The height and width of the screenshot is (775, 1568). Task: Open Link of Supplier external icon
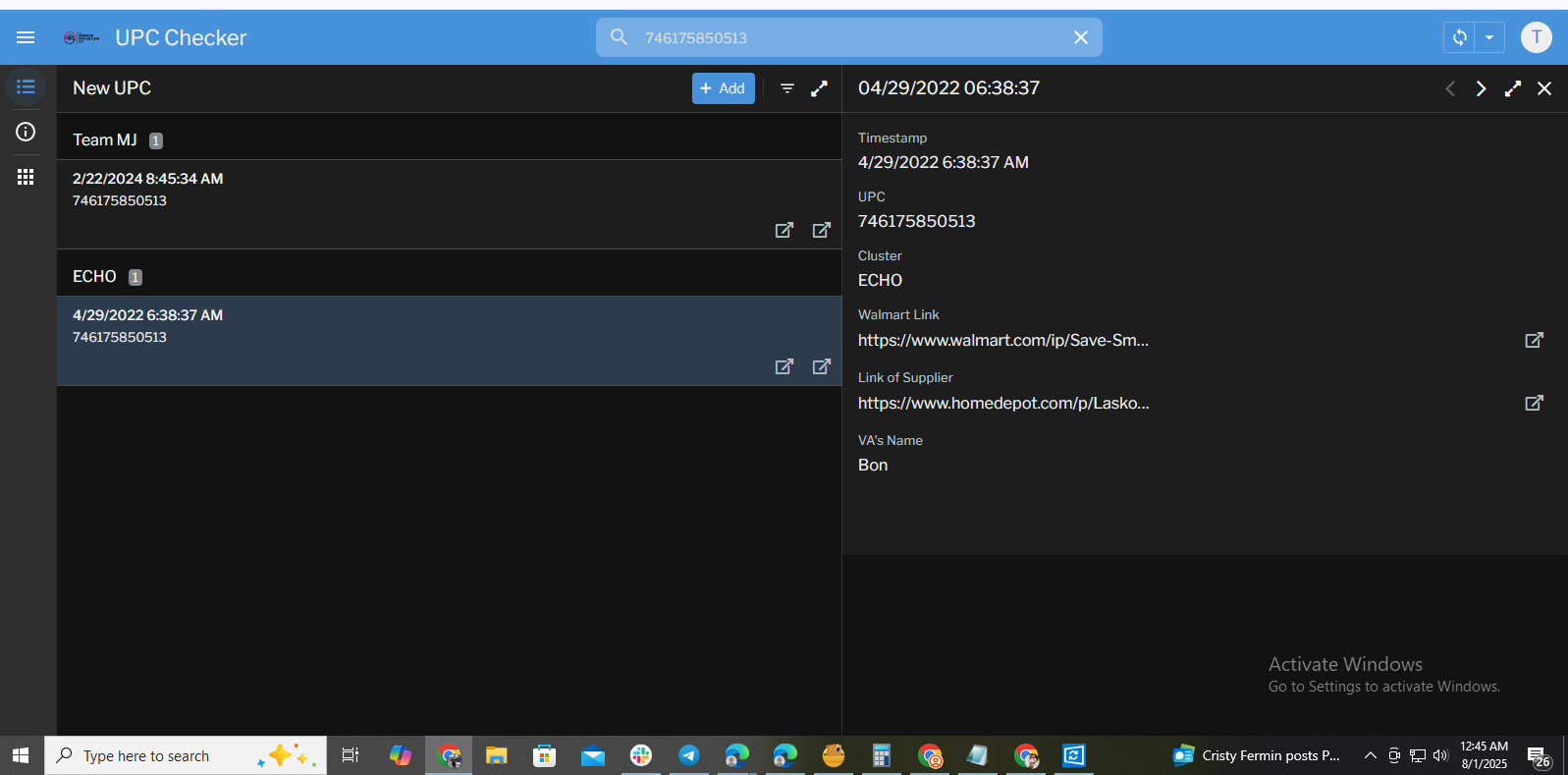1534,403
